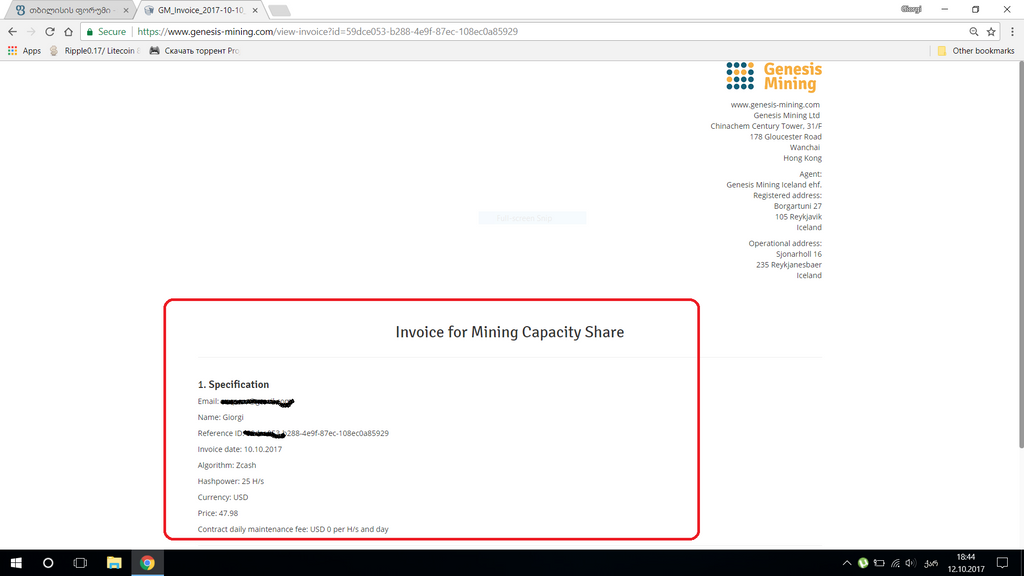Open the Ripple0.17/ Litecoin bookmark
This screenshot has width=1024, height=576.
coord(95,50)
